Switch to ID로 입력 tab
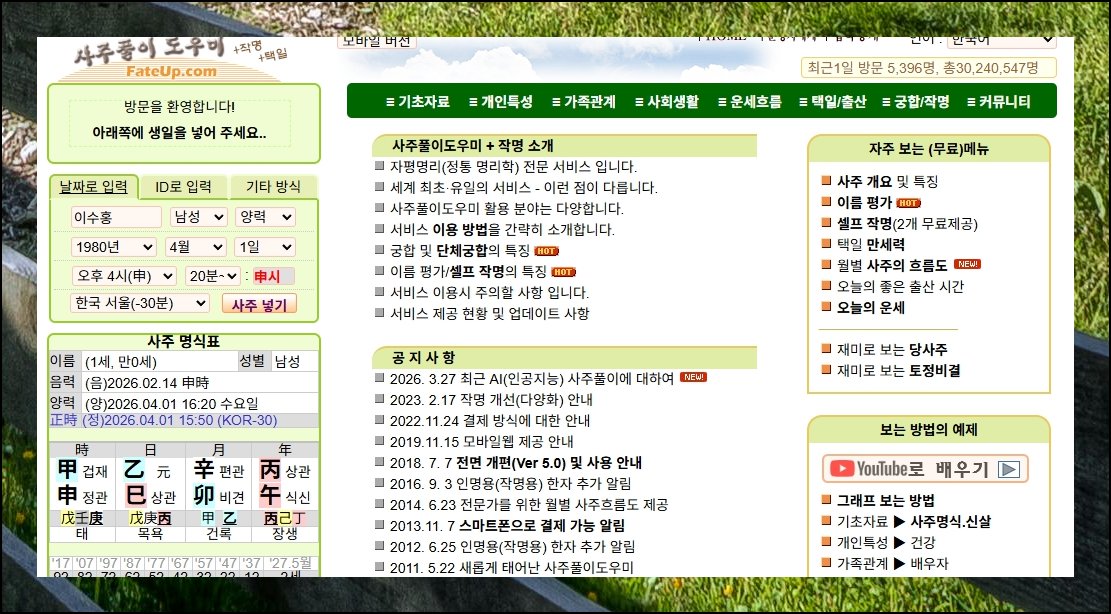This screenshot has height=614, width=1111. pos(184,187)
